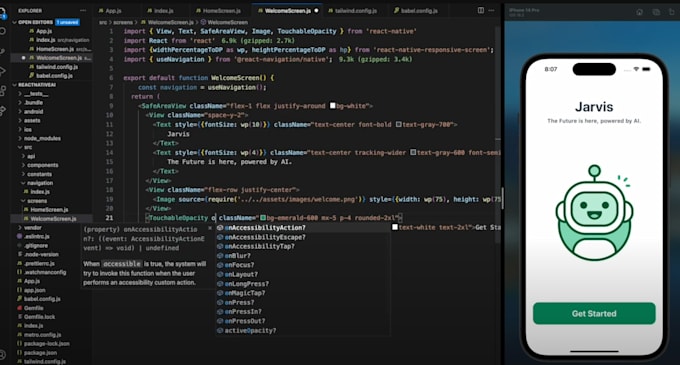Viewport: 680px width, 365px height.
Task: Click the robot mascot image in simulator
Action: [594, 212]
